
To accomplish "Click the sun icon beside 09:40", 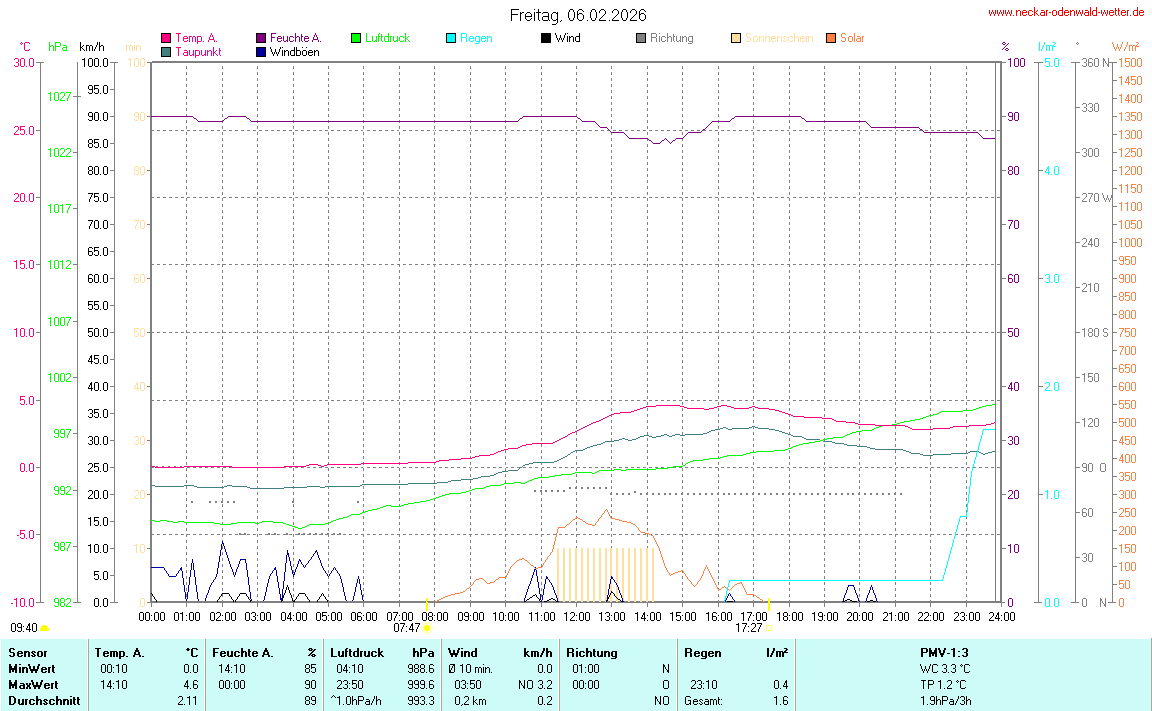I will pyautogui.click(x=45, y=628).
